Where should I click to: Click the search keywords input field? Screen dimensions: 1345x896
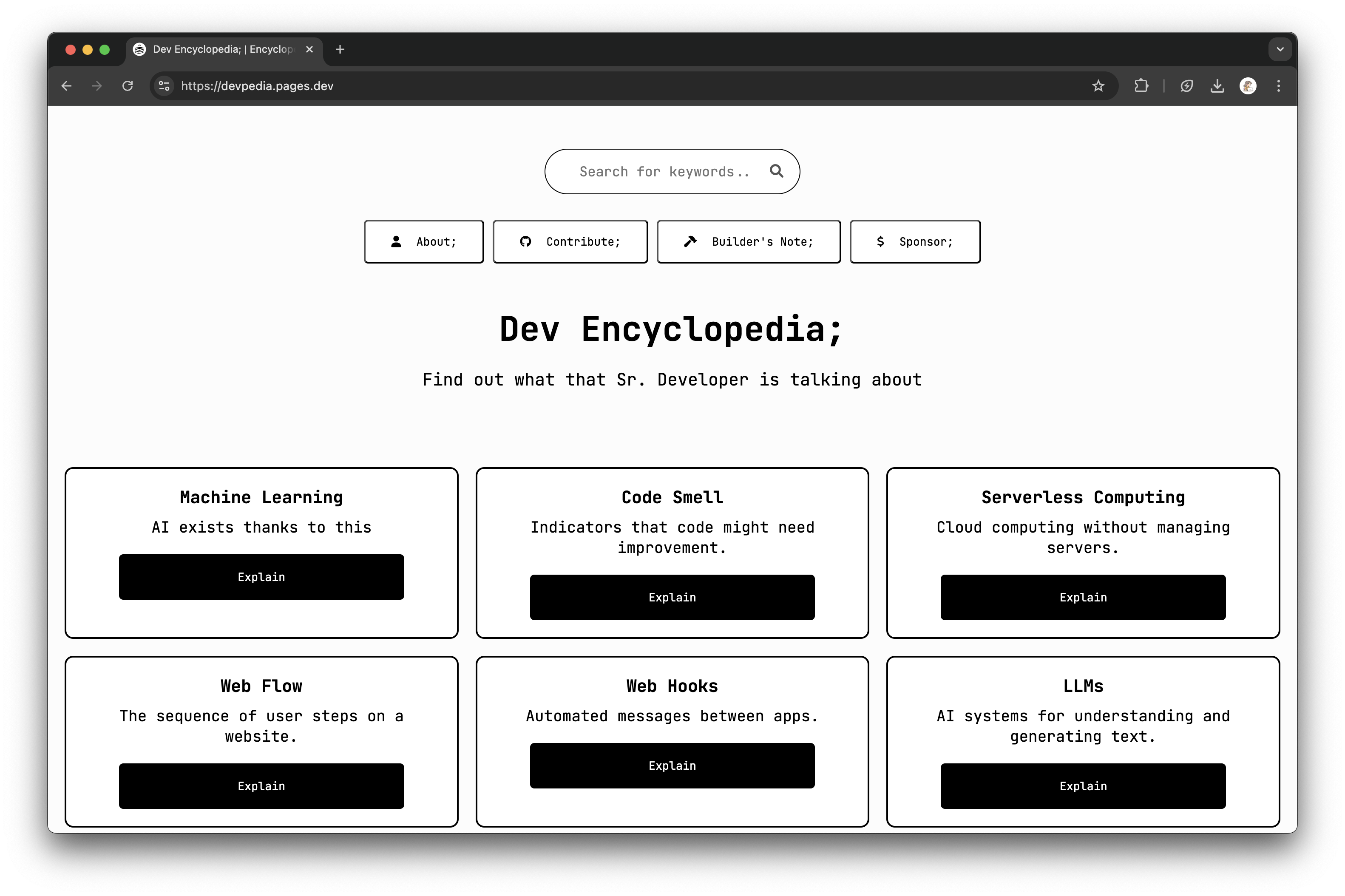(x=672, y=171)
